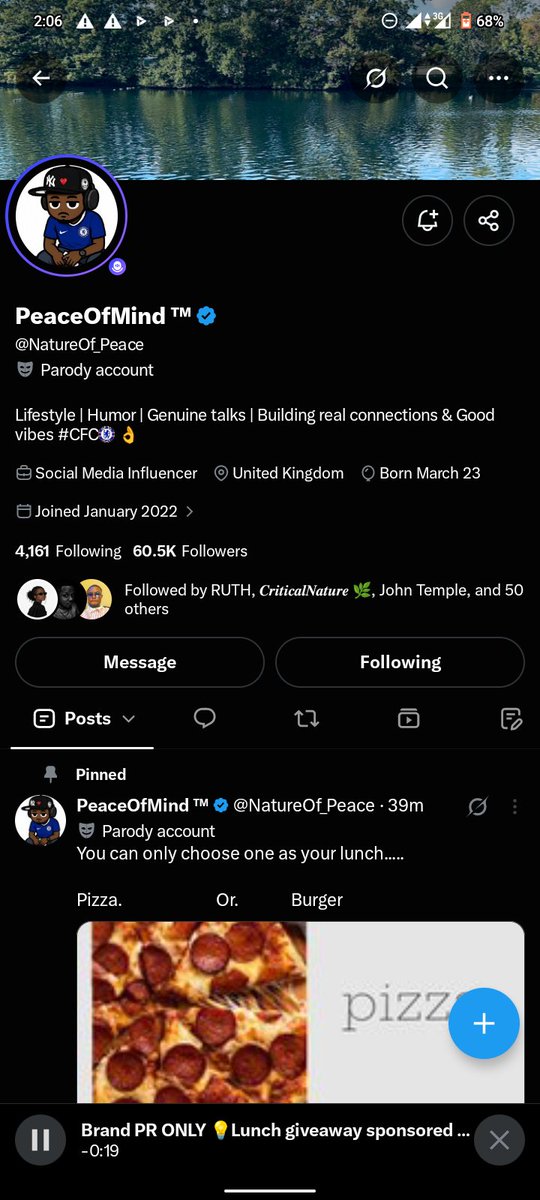Open pinned post three-dot menu
The width and height of the screenshot is (540, 1200).
coord(515,806)
